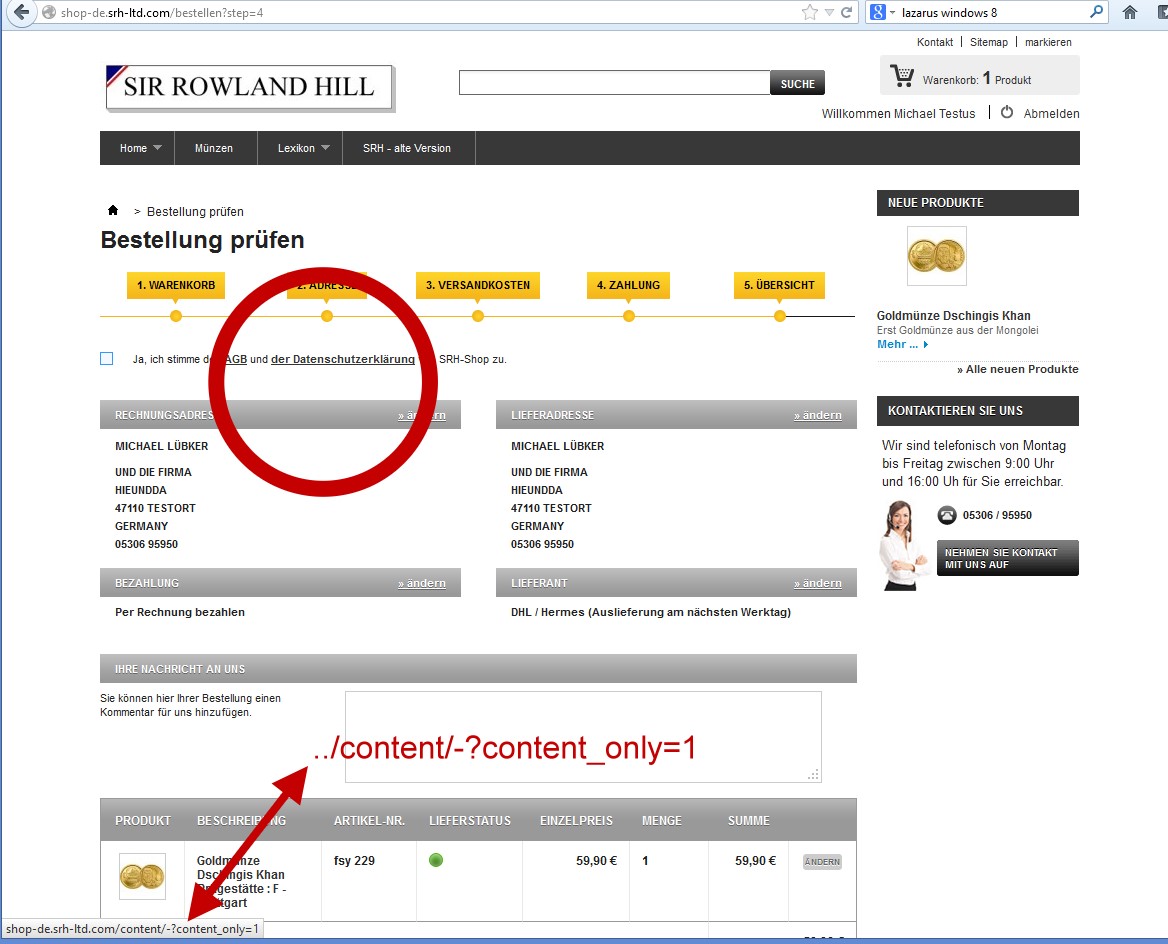The height and width of the screenshot is (944, 1168).
Task: Click the Sitemap link
Action: (988, 42)
